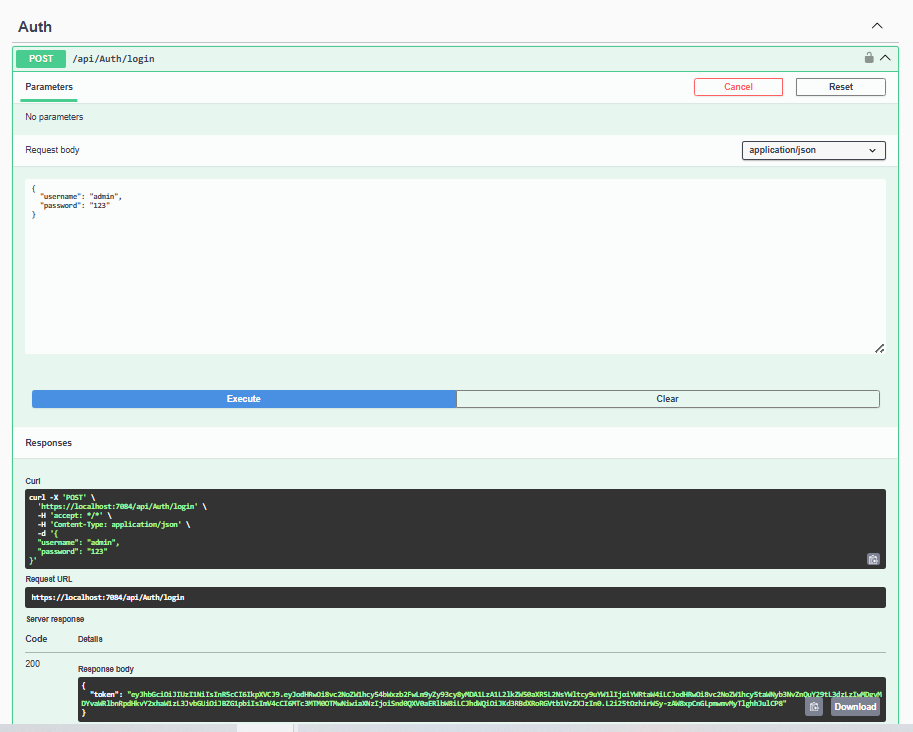913x732 pixels.
Task: Select the Request URL text
Action: click(129, 597)
